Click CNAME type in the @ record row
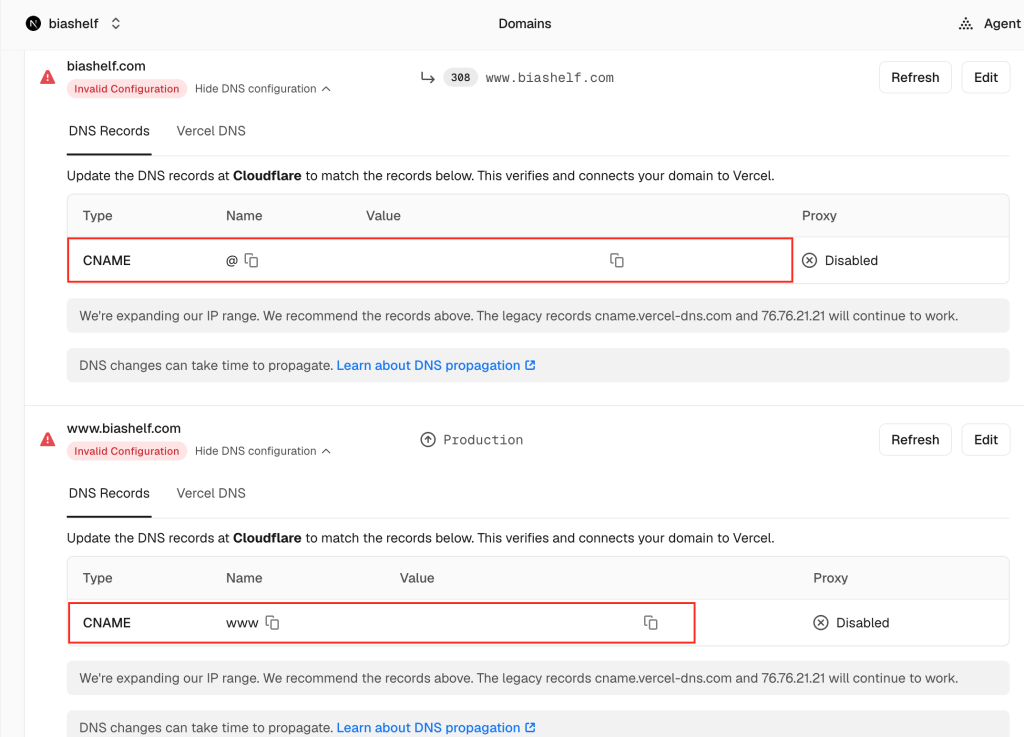 [106, 260]
